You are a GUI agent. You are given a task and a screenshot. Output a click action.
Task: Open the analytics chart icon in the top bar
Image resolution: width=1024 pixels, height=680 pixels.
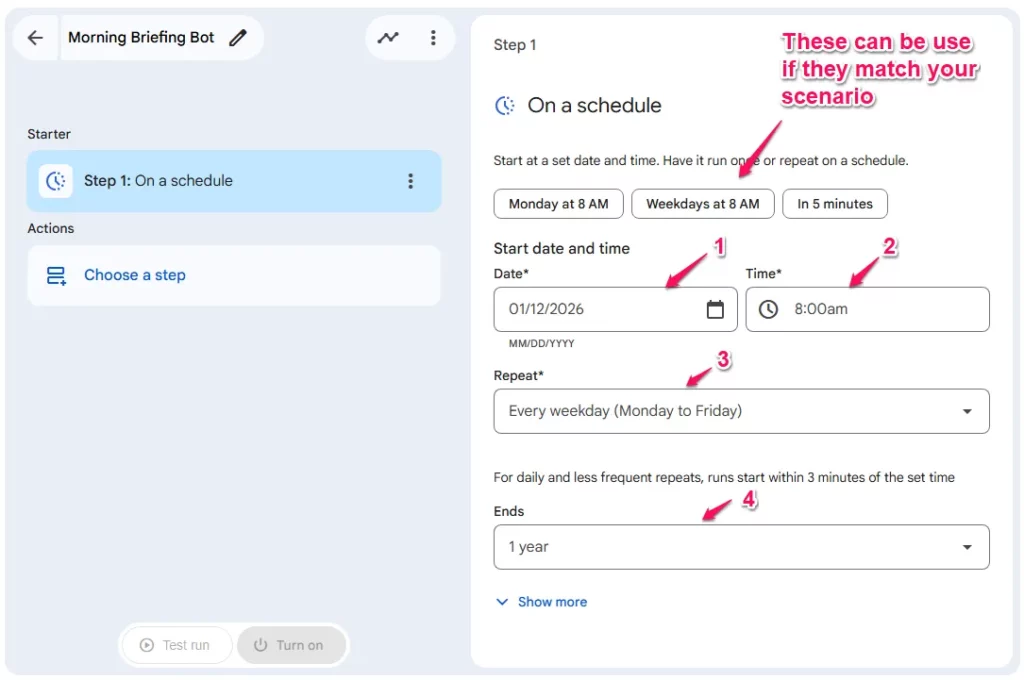pos(388,36)
